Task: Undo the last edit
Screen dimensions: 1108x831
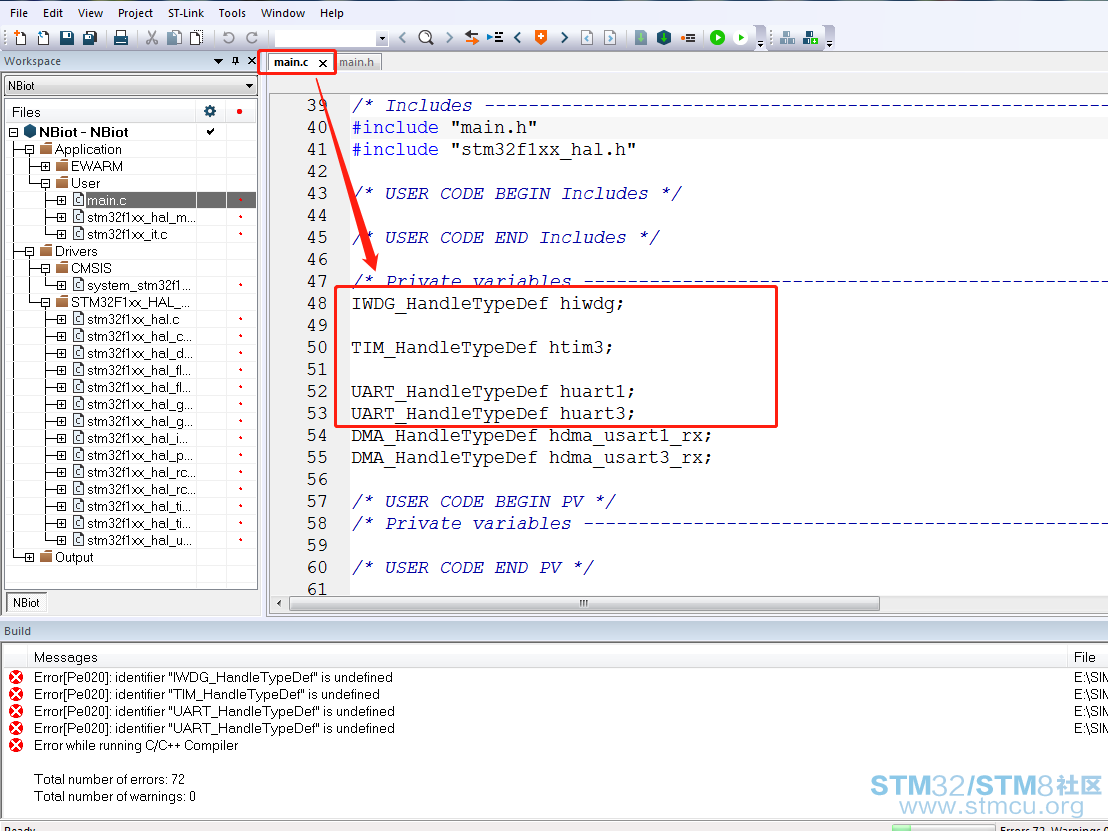Action: click(228, 37)
